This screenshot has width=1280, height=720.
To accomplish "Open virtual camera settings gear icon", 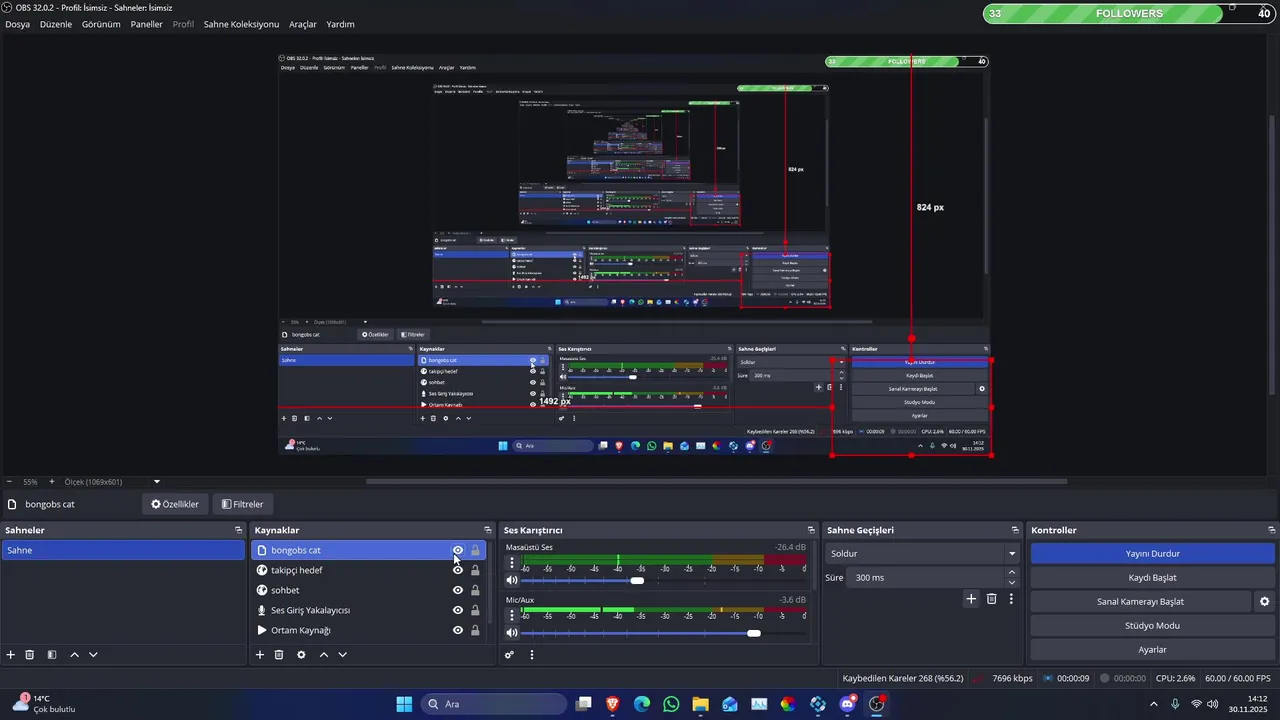I will coord(1264,602).
